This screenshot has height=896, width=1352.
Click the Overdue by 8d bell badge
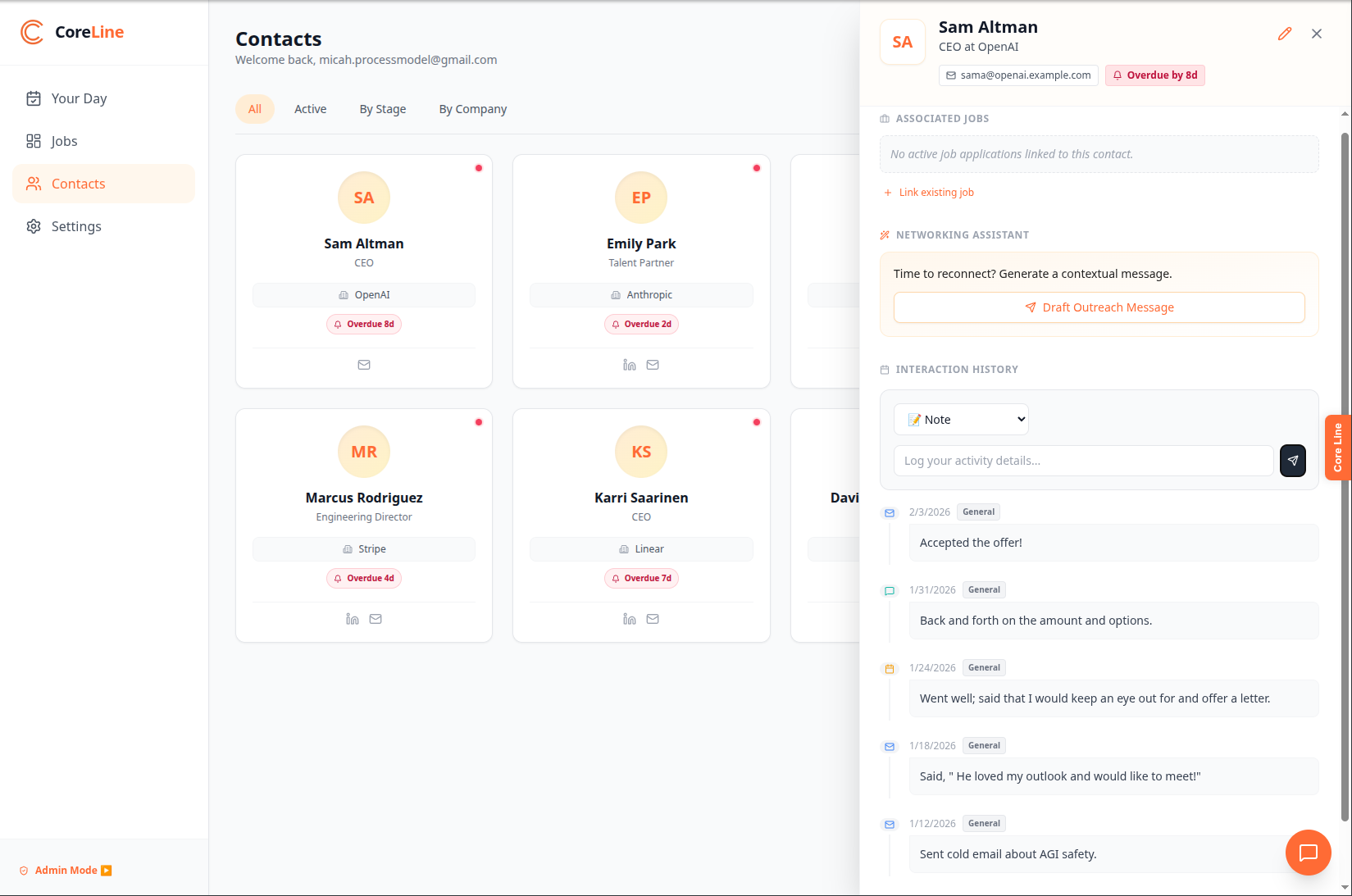[1154, 75]
